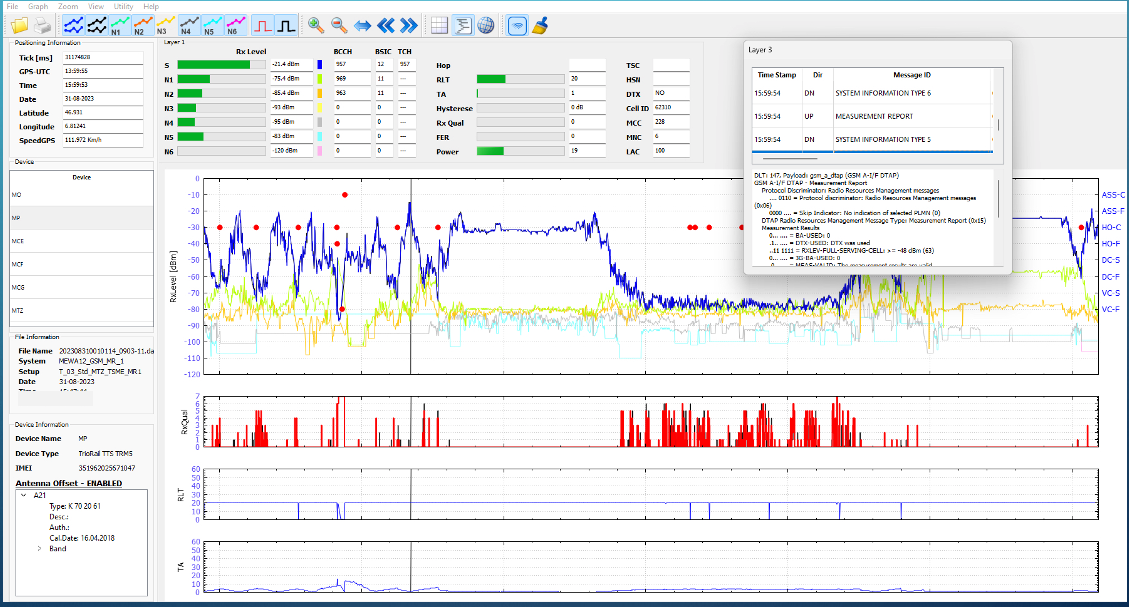
Task: Jump forward with double right arrows
Action: (x=408, y=26)
